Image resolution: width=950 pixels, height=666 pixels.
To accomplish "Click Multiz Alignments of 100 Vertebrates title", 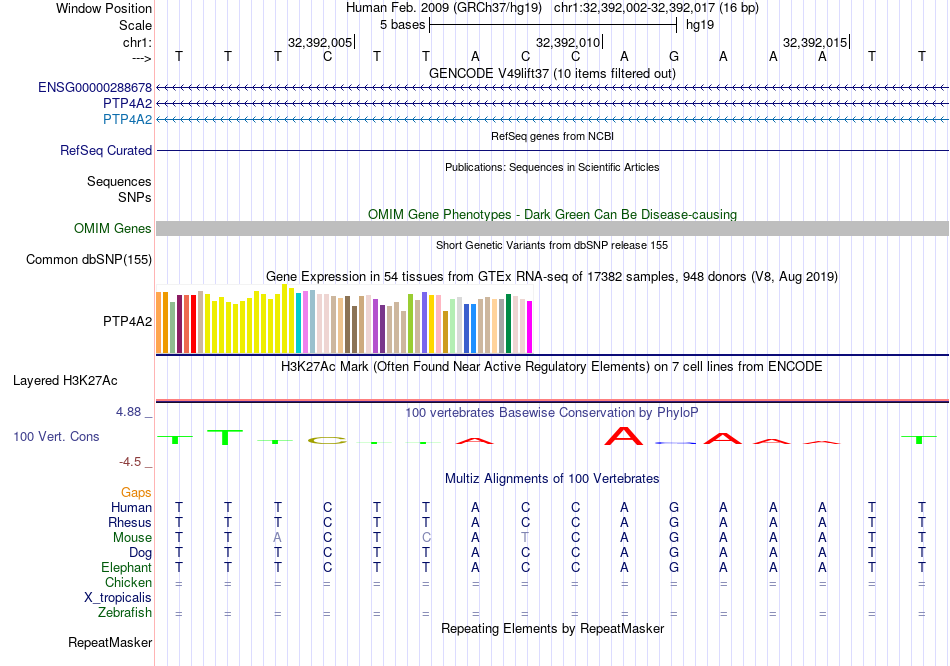I will [552, 479].
